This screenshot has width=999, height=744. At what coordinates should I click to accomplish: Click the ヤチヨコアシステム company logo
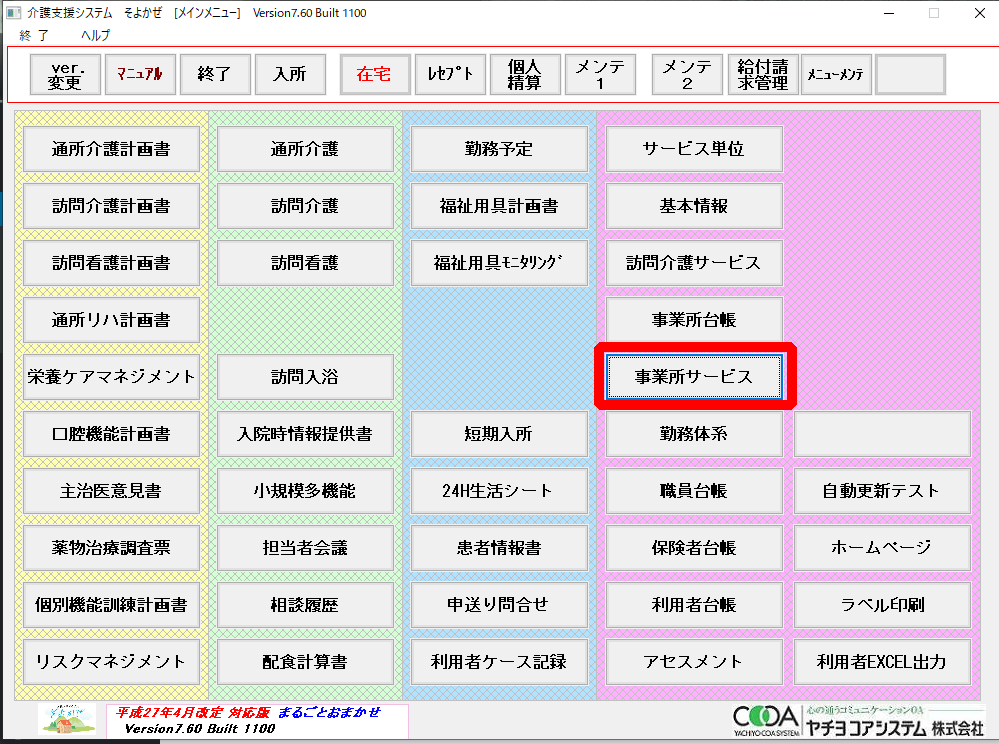coord(856,721)
